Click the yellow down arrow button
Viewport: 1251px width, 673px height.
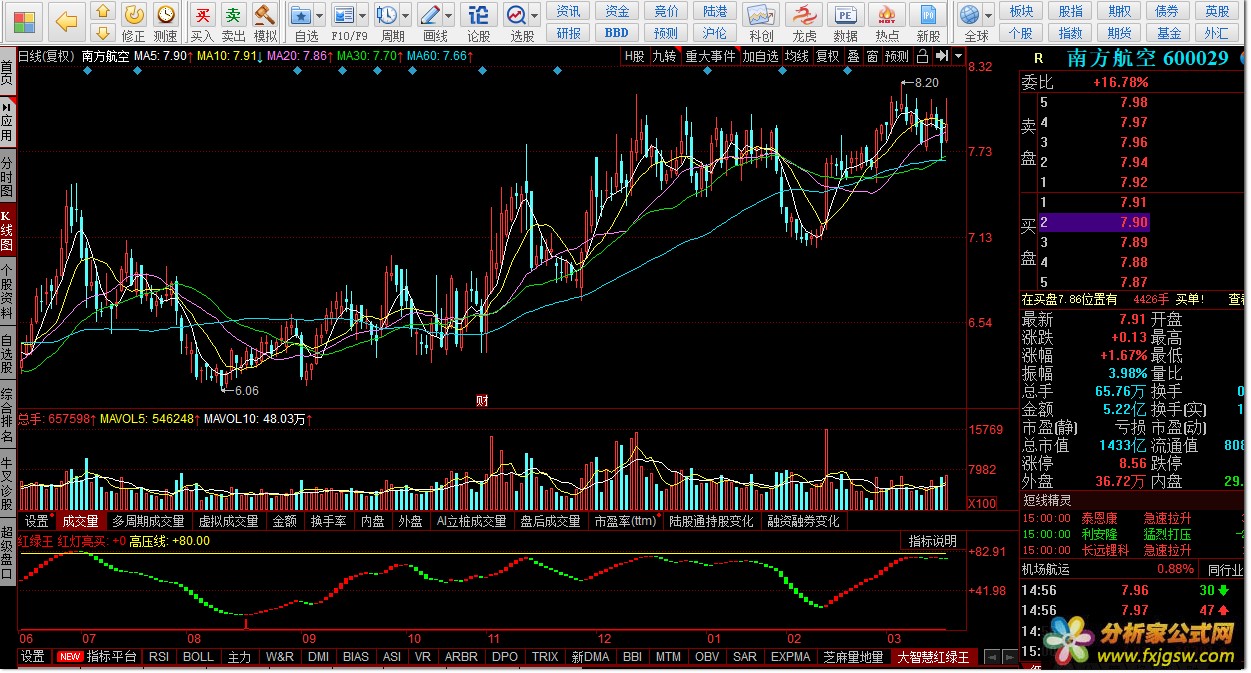coord(103,31)
